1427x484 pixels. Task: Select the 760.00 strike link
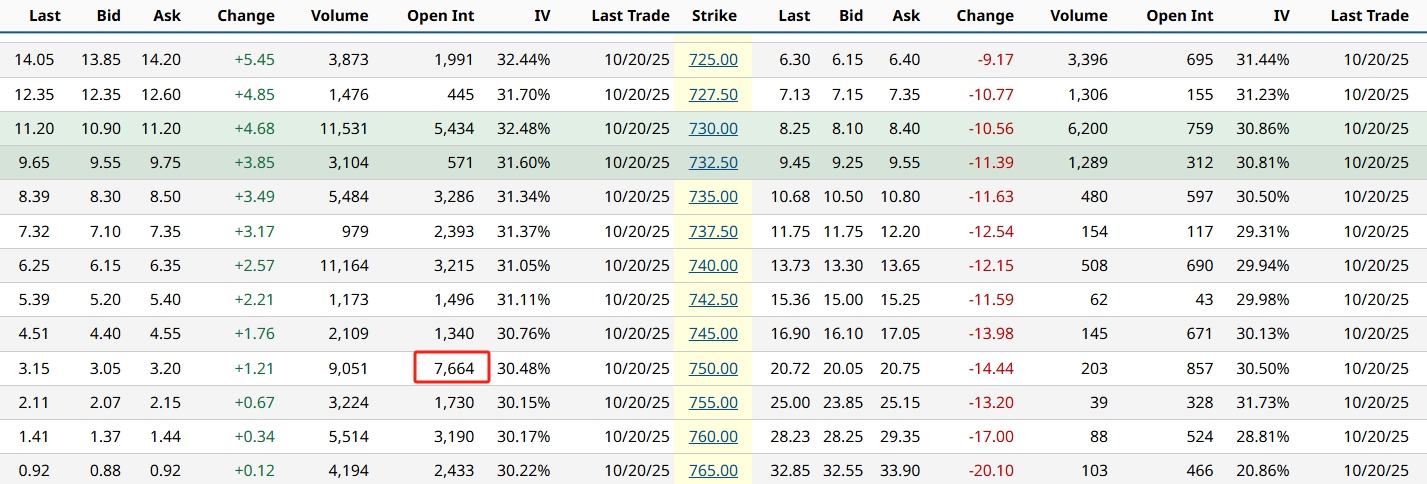tap(713, 437)
